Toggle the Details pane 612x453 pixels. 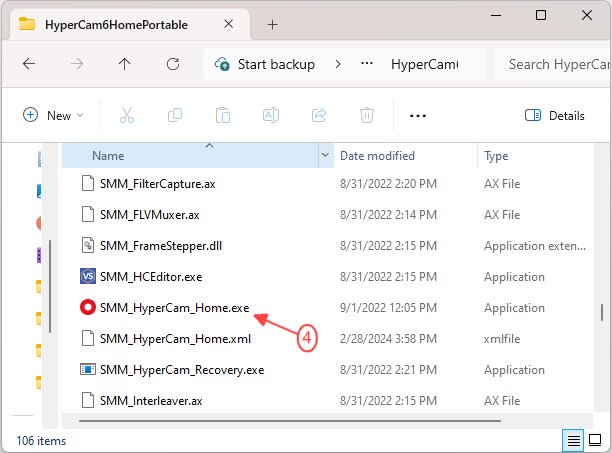pyautogui.click(x=555, y=115)
